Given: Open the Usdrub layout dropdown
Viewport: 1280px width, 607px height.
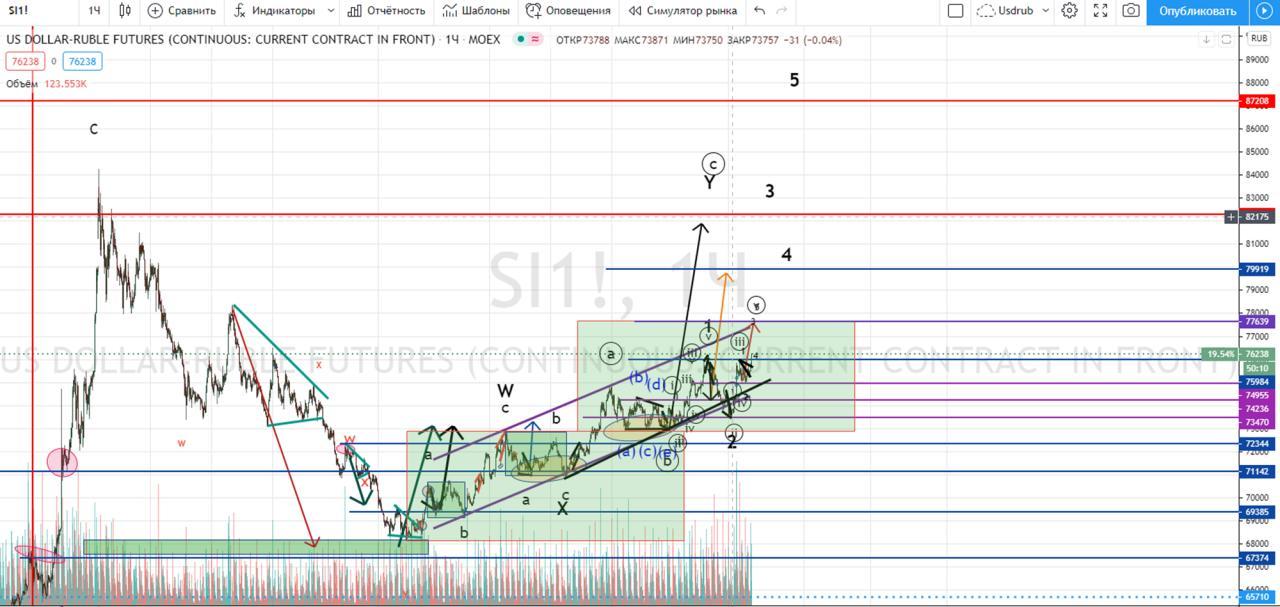Looking at the screenshot, I should (1013, 11).
